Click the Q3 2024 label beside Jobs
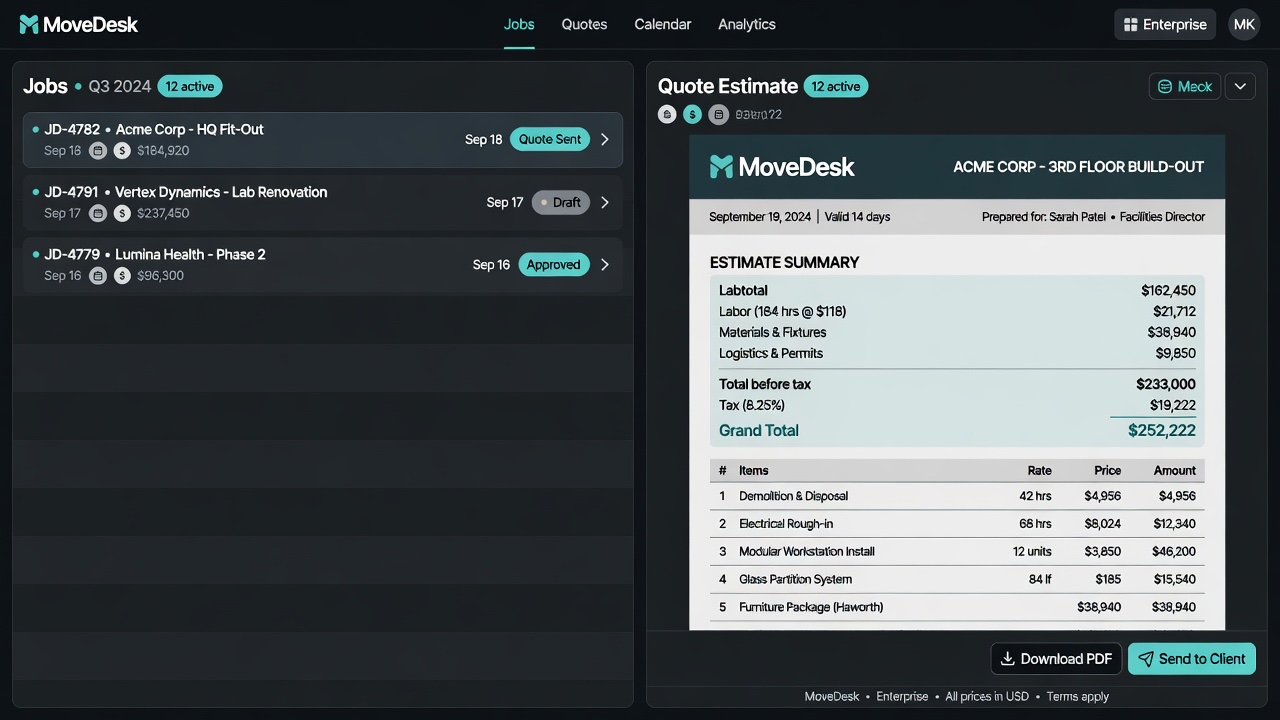The height and width of the screenshot is (720, 1280). 120,86
